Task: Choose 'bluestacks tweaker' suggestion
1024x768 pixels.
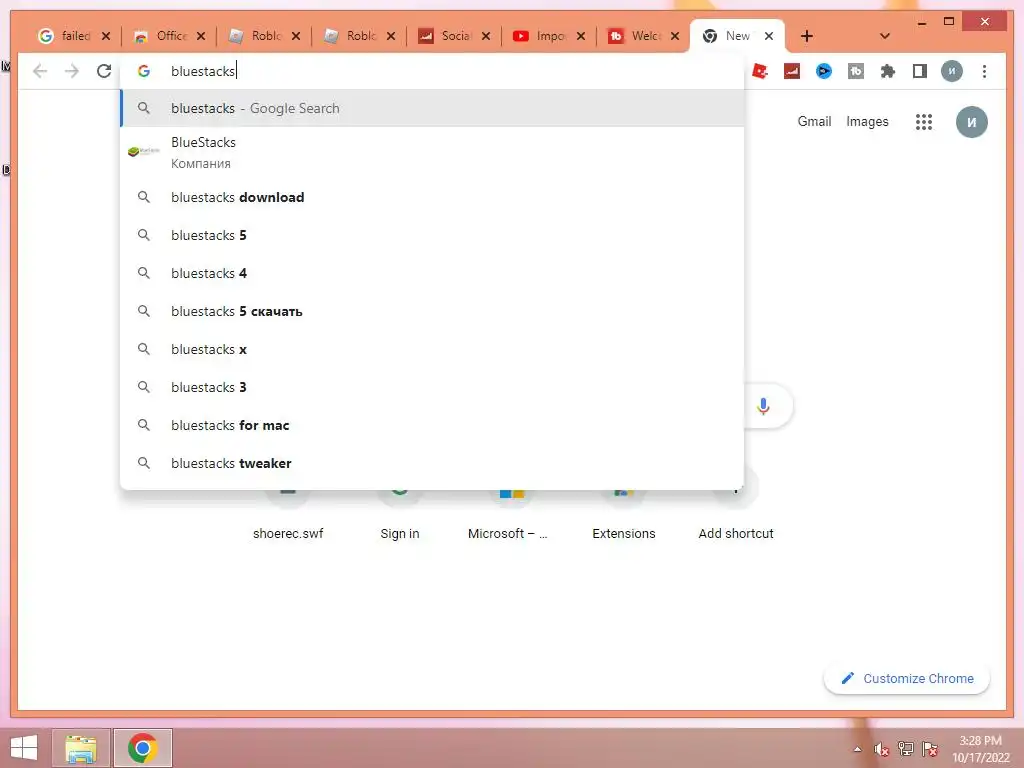Action: tap(432, 463)
